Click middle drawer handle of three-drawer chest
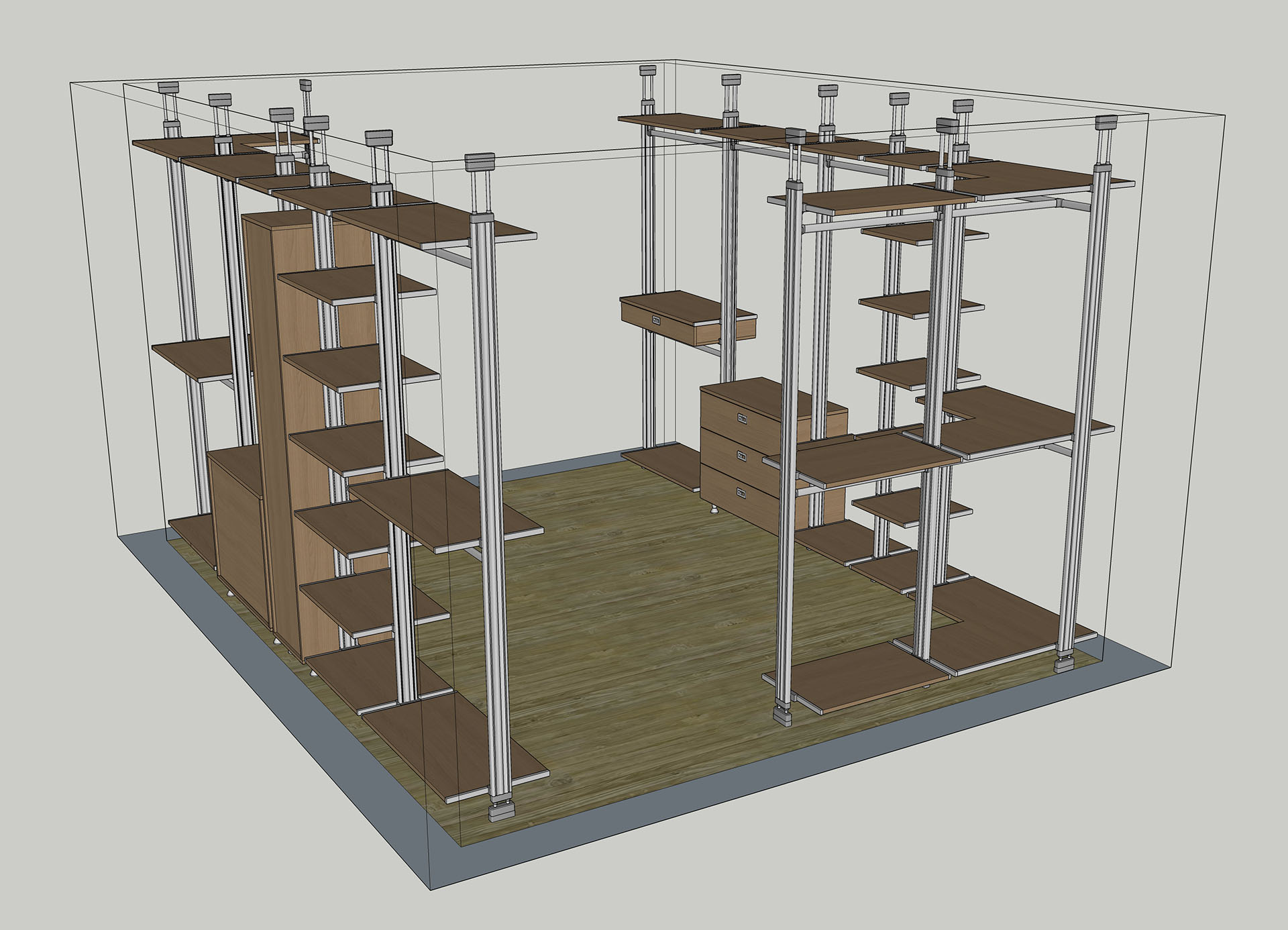The height and width of the screenshot is (930, 1288). (742, 456)
